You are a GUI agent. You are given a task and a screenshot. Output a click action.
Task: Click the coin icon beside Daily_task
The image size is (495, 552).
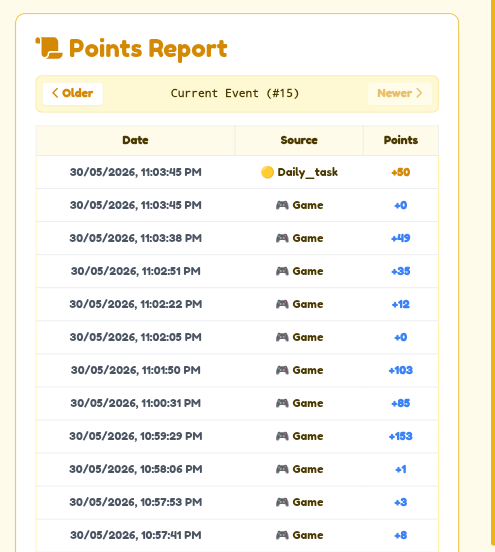pos(267,172)
